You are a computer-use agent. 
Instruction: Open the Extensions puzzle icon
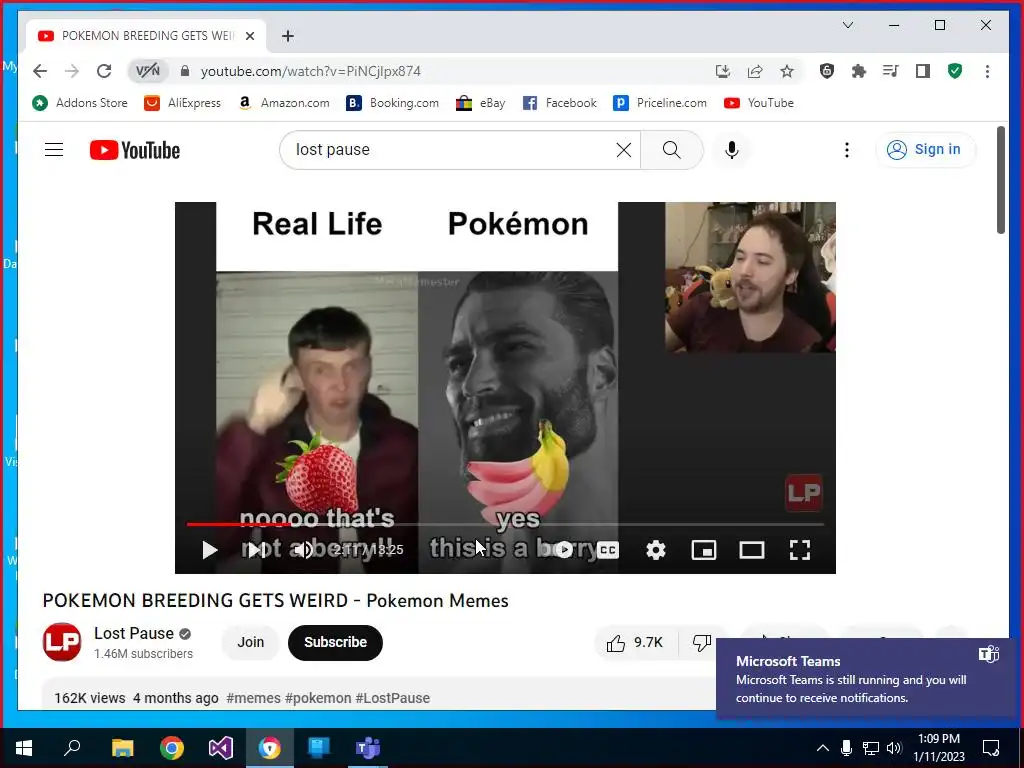(859, 71)
